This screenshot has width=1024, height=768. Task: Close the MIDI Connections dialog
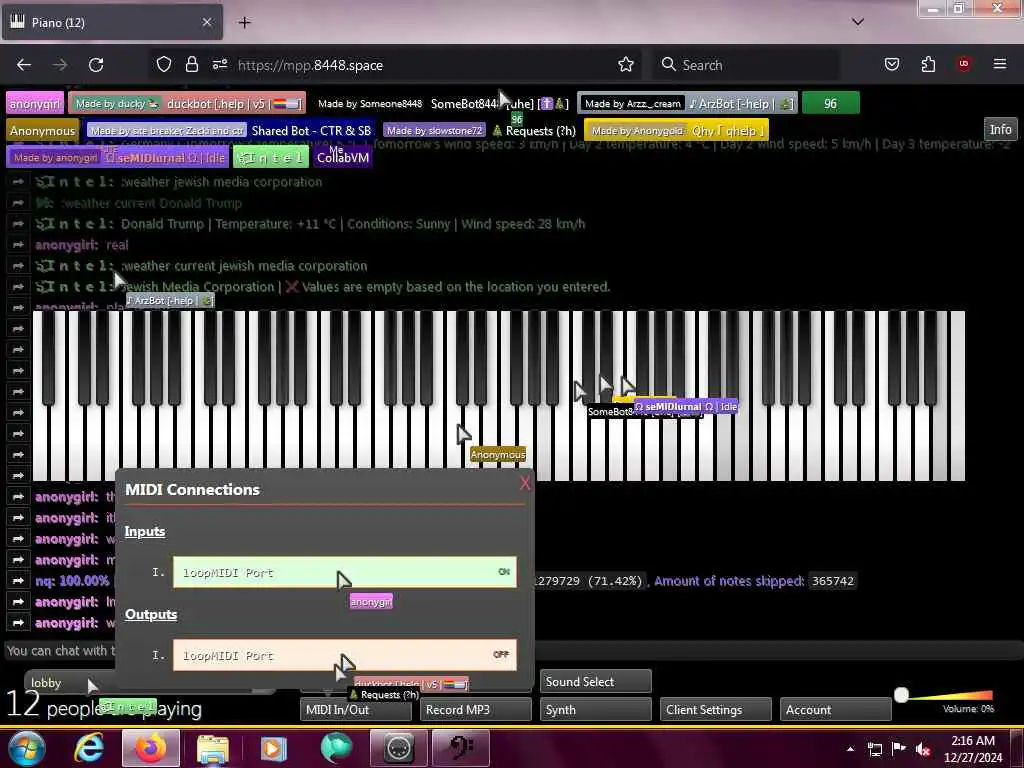pyautogui.click(x=524, y=483)
